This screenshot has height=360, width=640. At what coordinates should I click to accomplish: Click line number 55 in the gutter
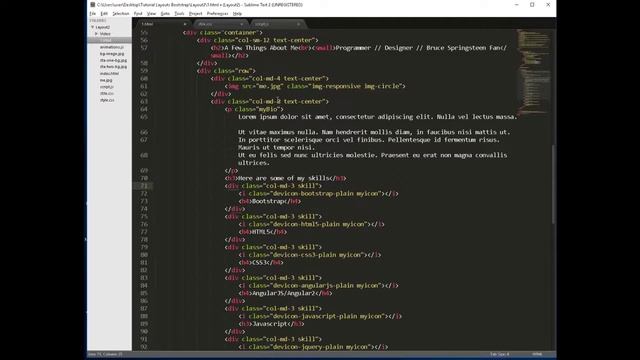[x=144, y=33]
